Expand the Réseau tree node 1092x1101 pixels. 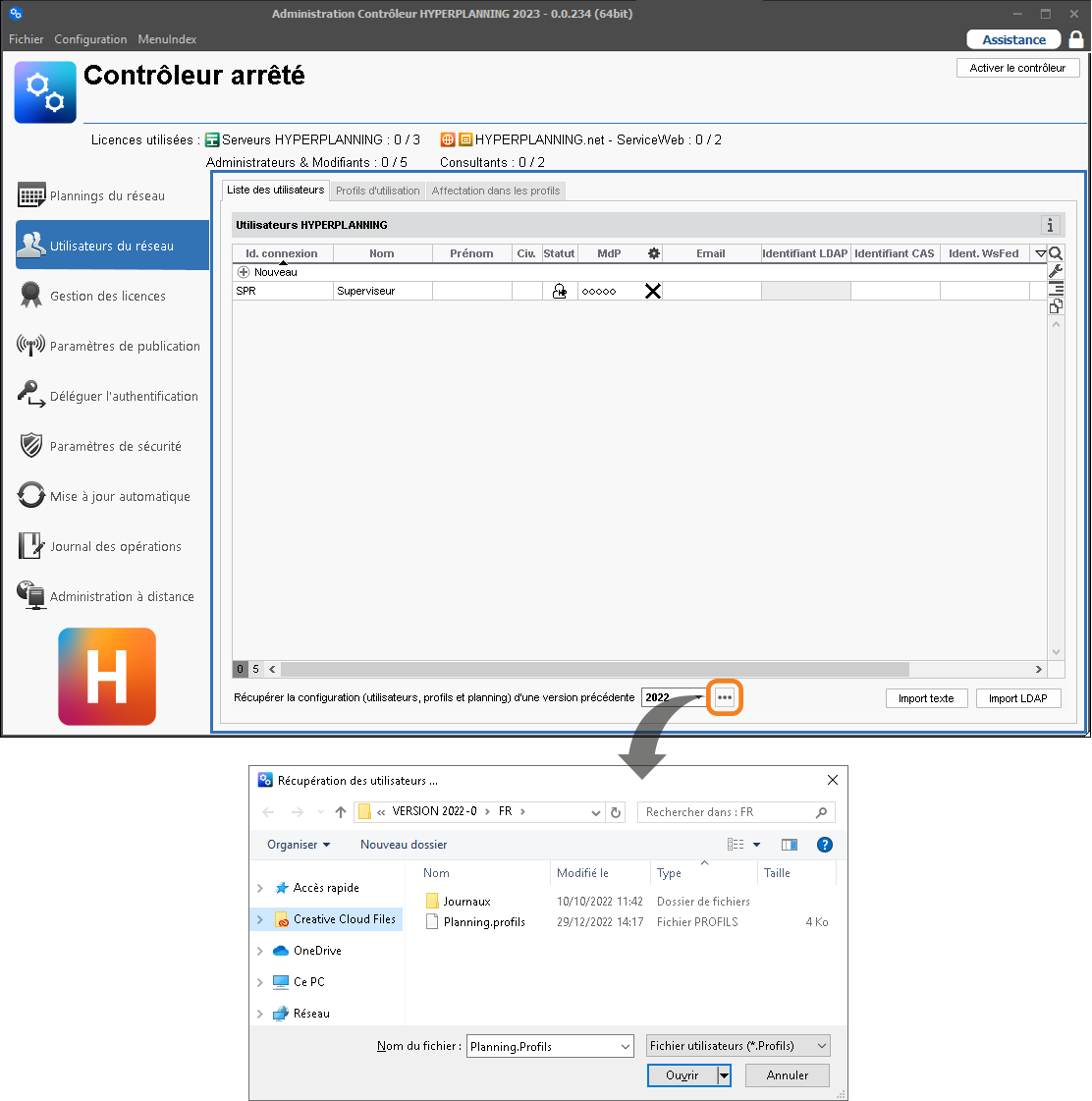pyautogui.click(x=260, y=1014)
